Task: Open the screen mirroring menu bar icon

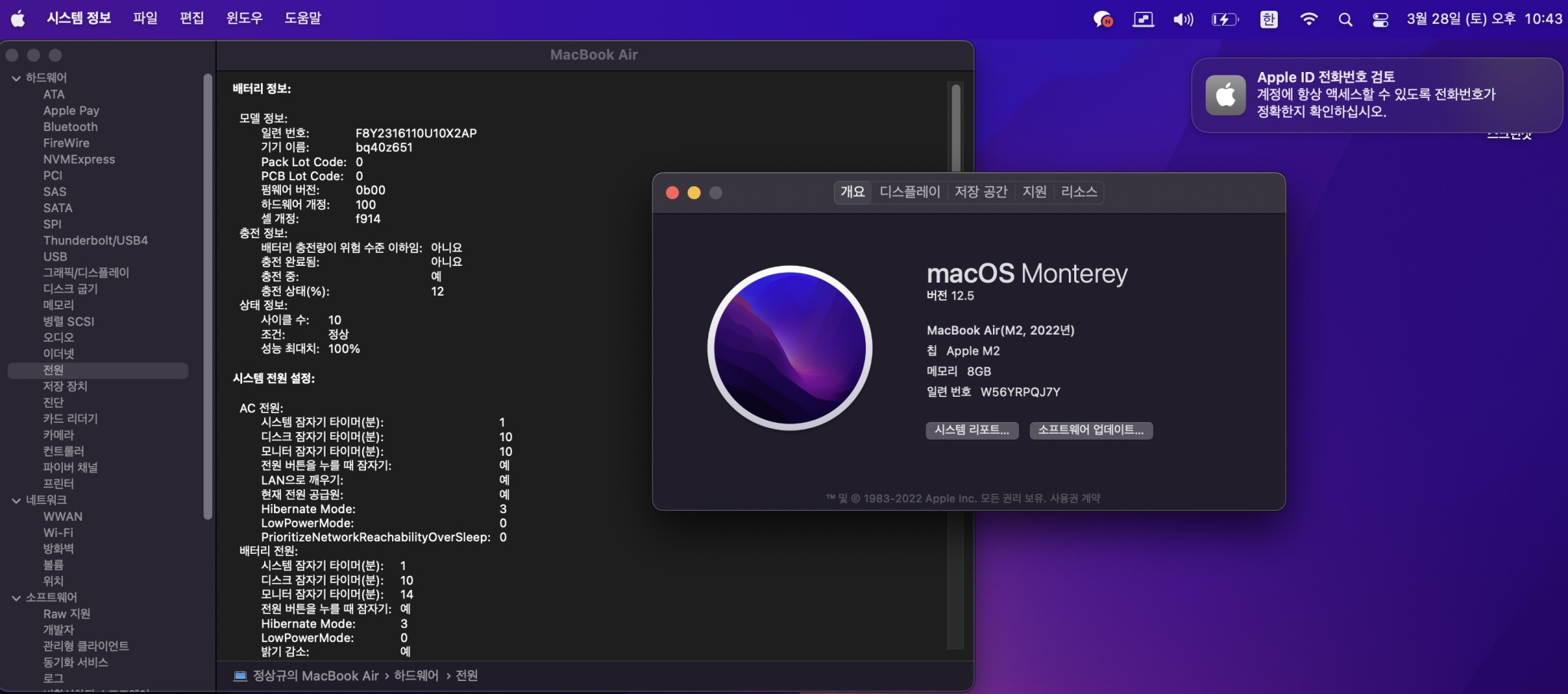Action: pyautogui.click(x=1143, y=19)
